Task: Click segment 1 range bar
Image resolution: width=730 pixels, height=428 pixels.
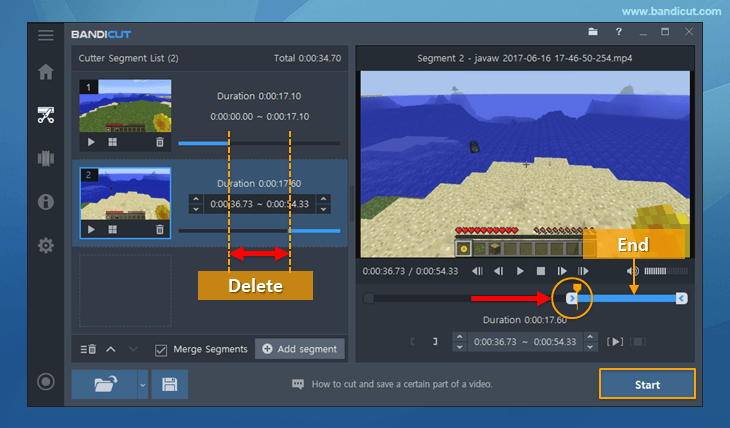Action: [259, 143]
